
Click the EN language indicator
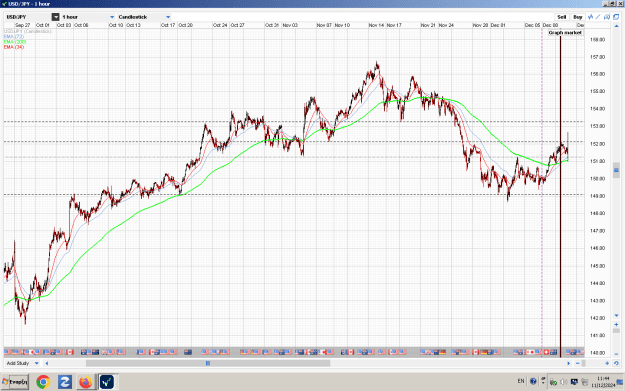pyautogui.click(x=521, y=381)
